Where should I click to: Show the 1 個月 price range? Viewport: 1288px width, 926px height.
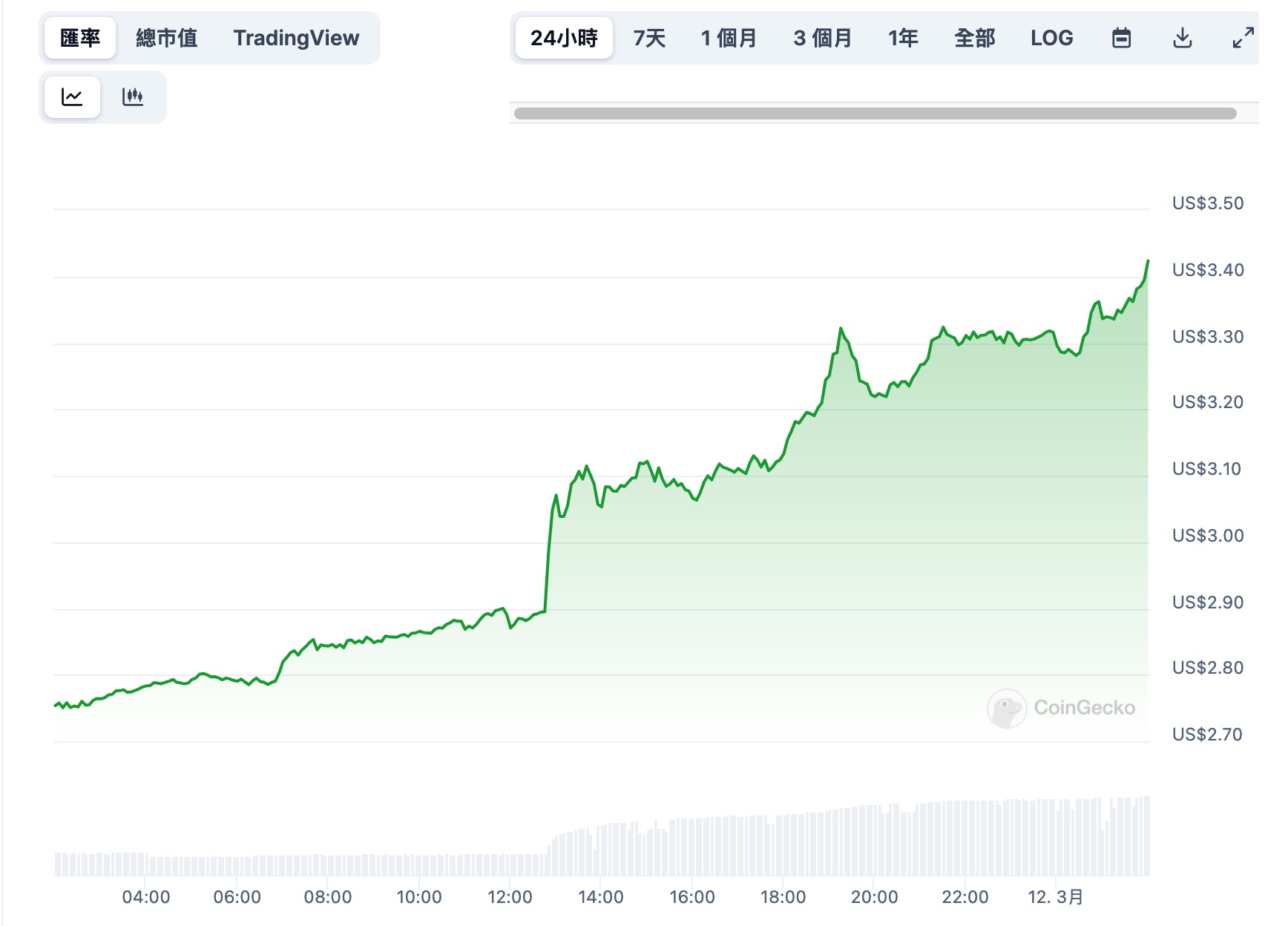(729, 38)
